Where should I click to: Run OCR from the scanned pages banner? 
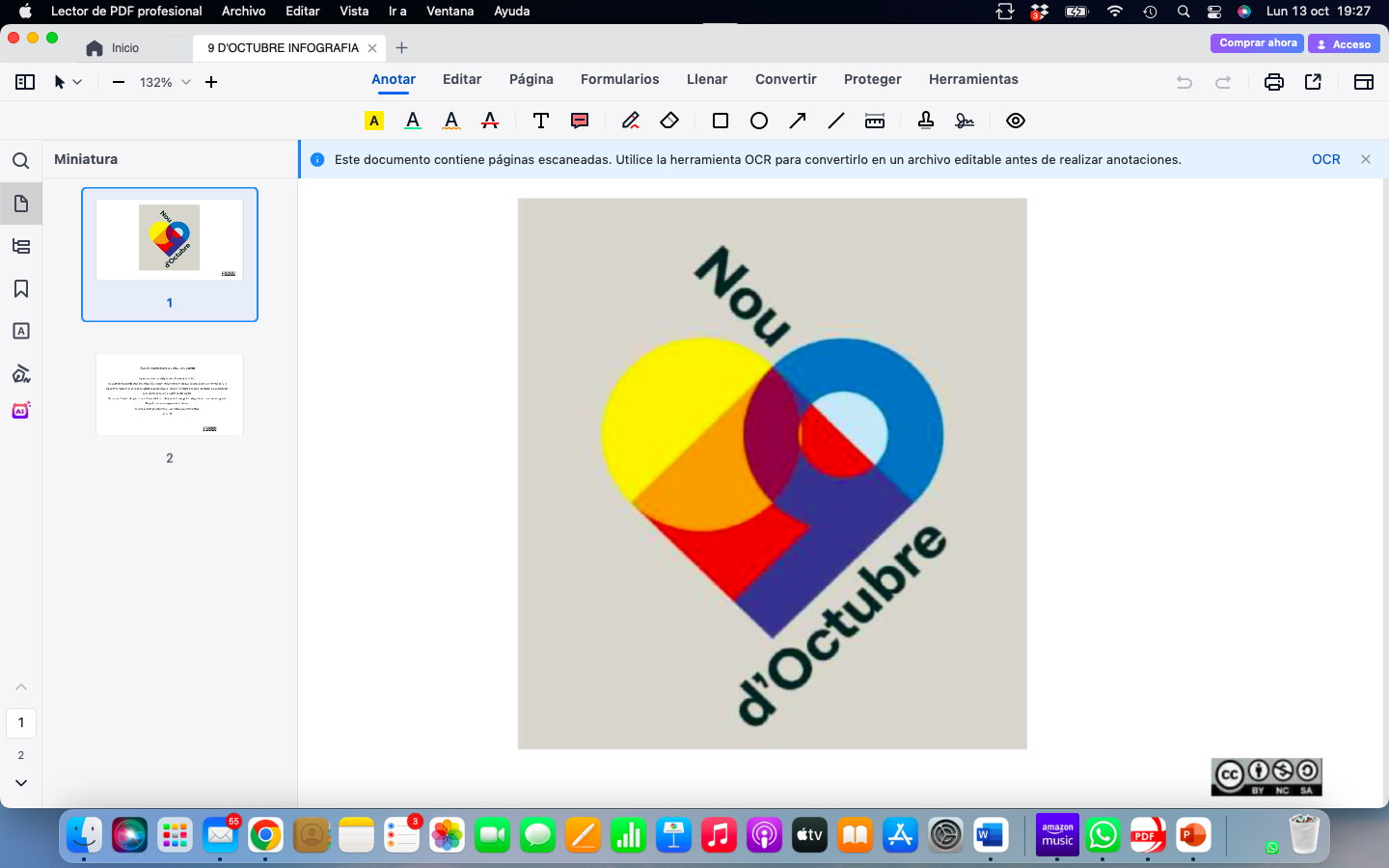click(1325, 159)
